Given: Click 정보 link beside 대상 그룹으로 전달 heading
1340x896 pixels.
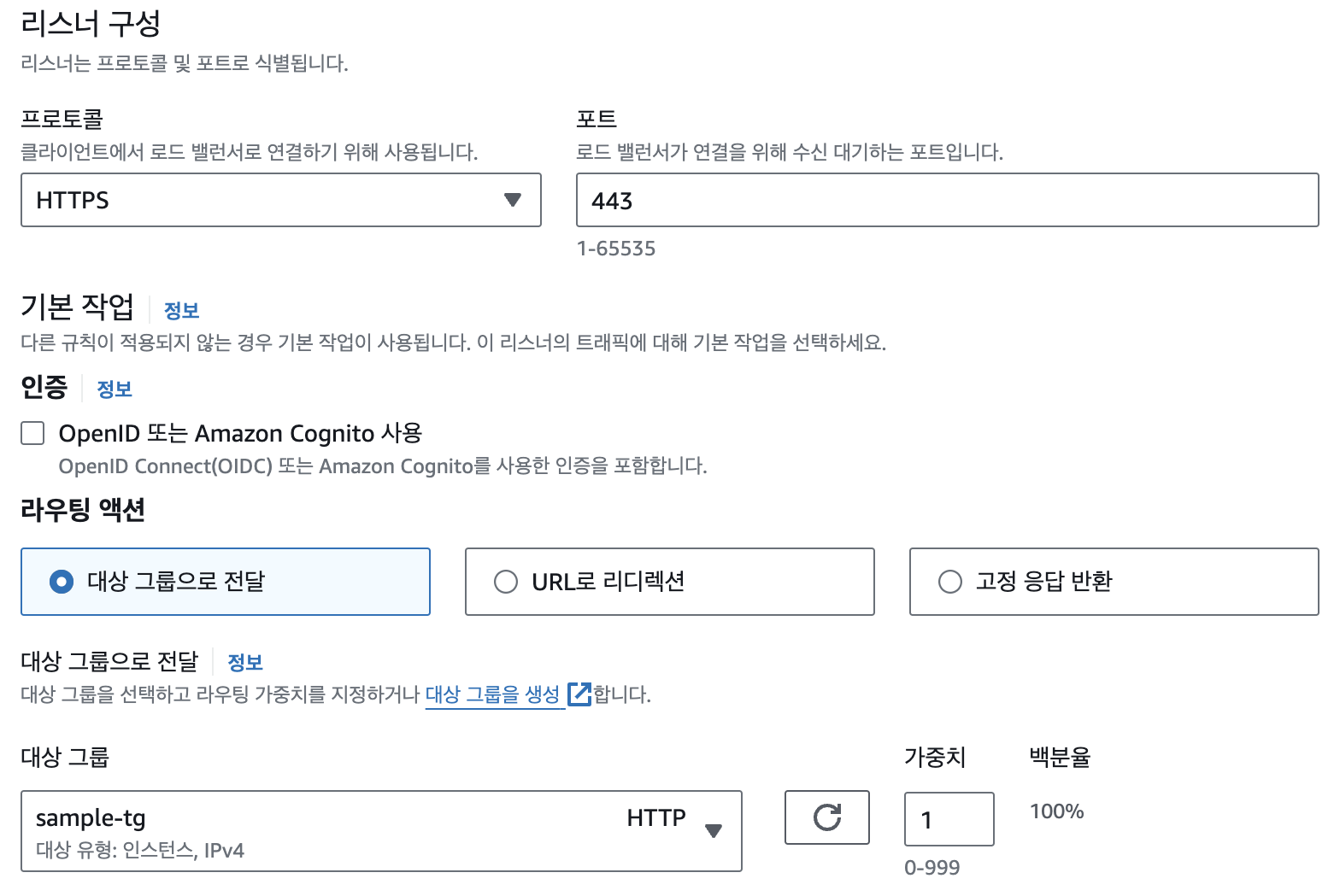Looking at the screenshot, I should [x=245, y=662].
